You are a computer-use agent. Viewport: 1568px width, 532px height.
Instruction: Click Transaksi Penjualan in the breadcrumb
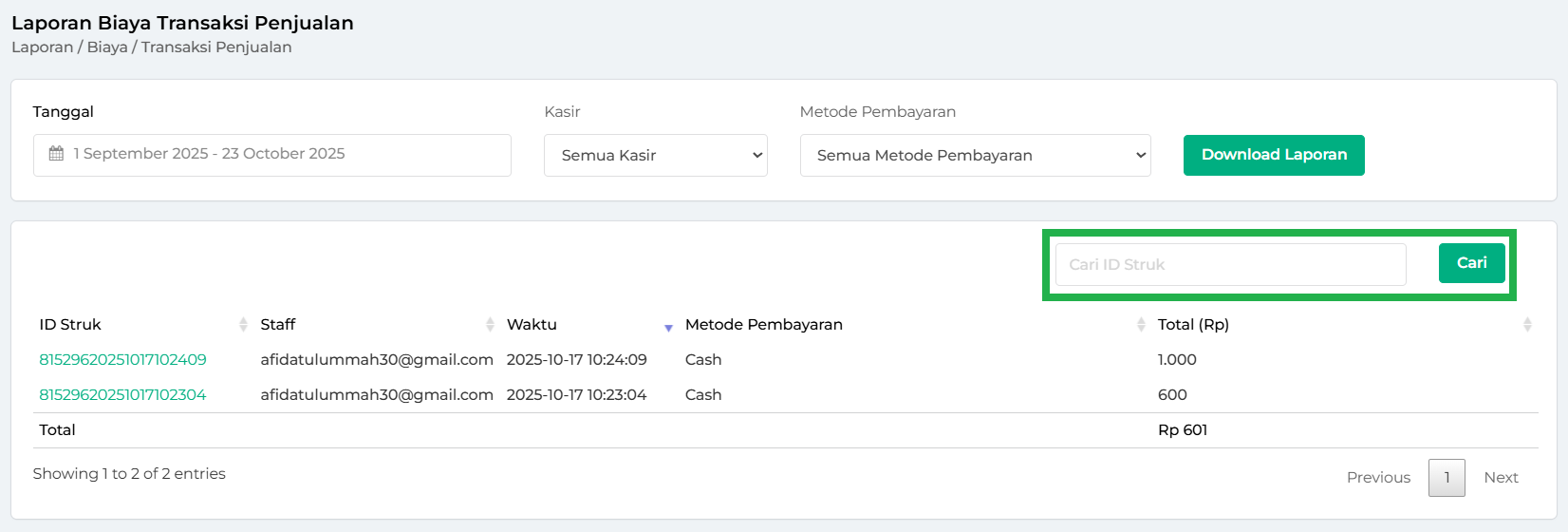(x=216, y=47)
